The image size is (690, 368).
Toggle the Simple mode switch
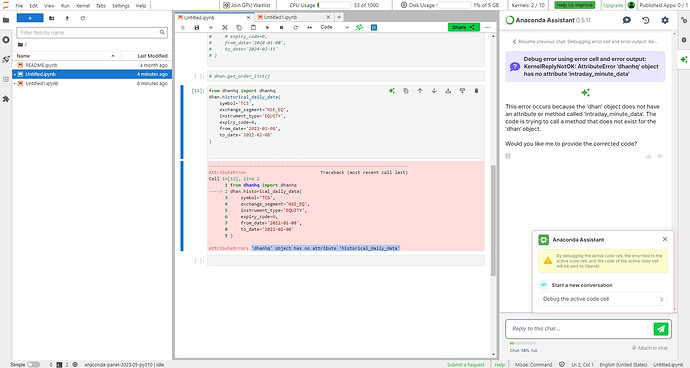[x=33, y=364]
